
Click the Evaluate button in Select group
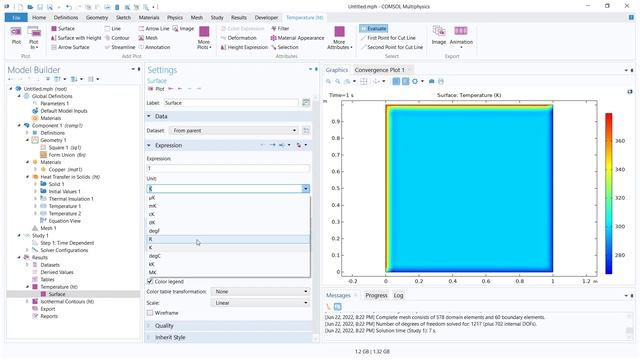click(373, 29)
